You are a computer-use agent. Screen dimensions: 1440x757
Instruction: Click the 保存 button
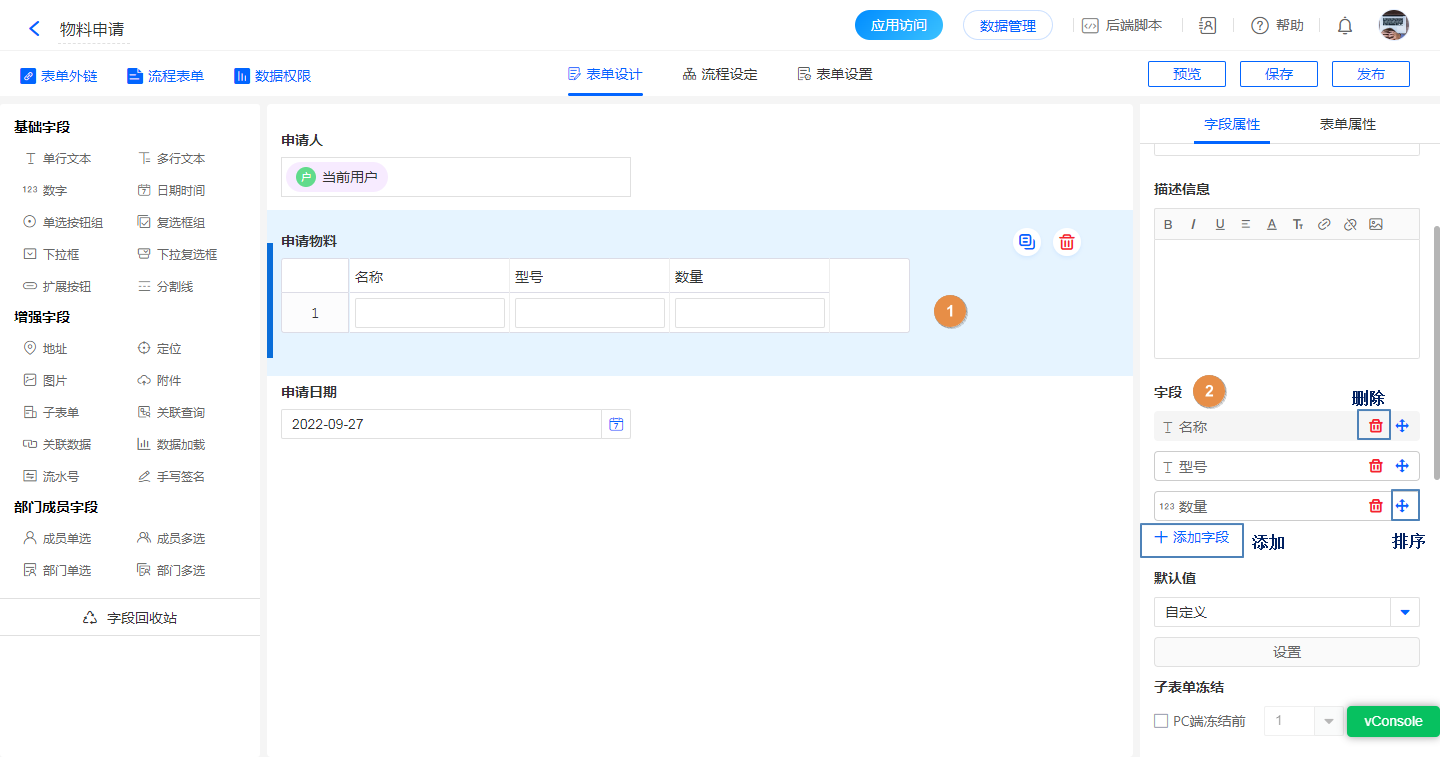pos(1278,74)
